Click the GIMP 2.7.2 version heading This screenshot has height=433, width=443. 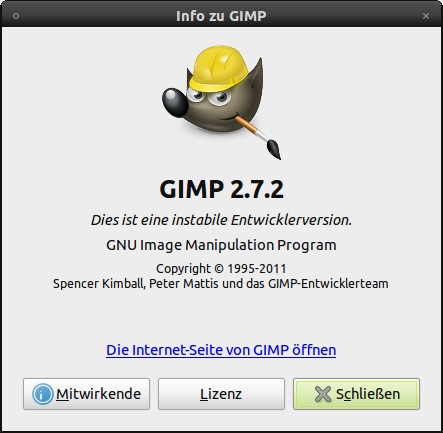[221, 189]
